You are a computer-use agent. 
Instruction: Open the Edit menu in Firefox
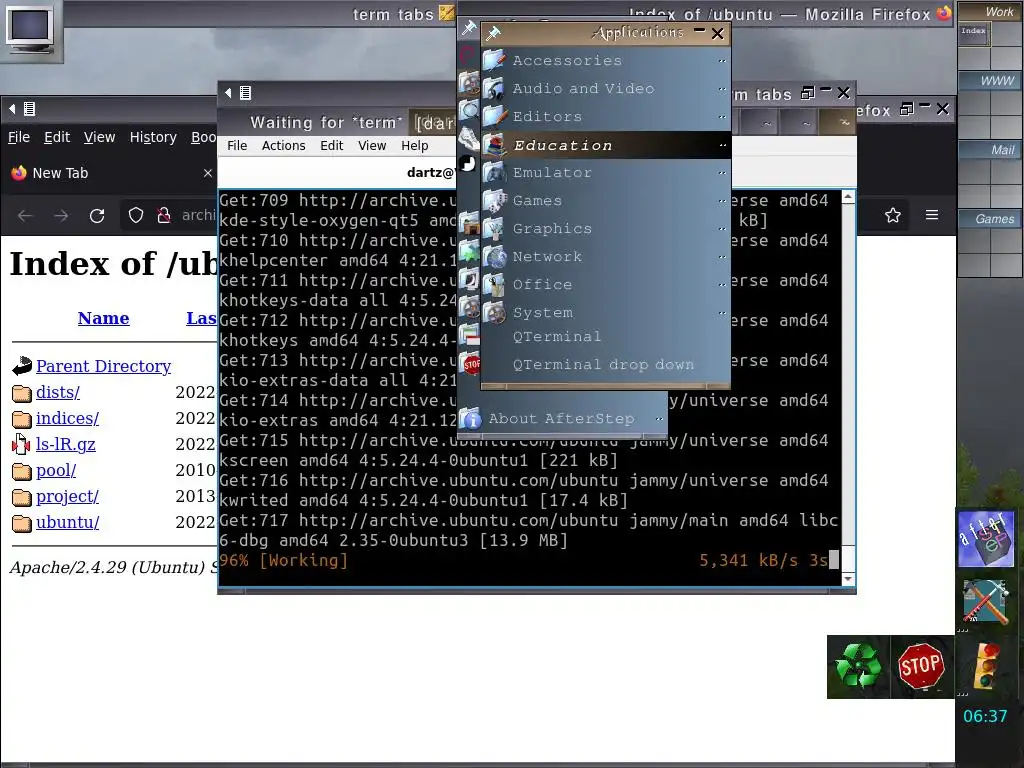click(x=57, y=137)
